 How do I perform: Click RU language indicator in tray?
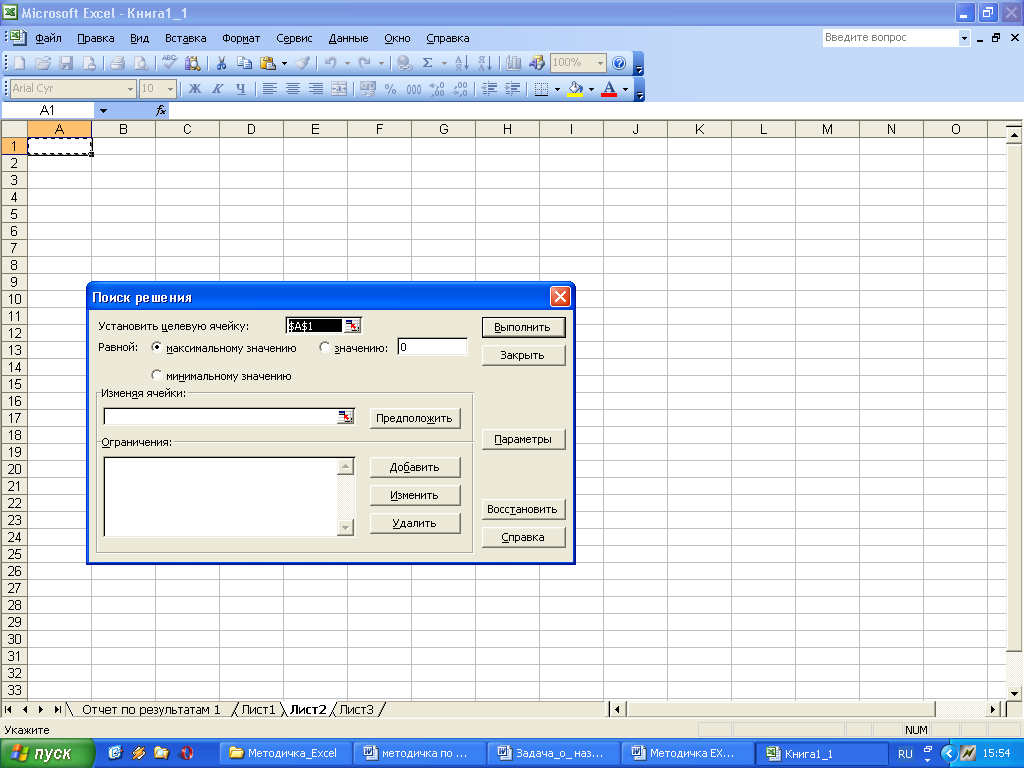click(x=904, y=754)
